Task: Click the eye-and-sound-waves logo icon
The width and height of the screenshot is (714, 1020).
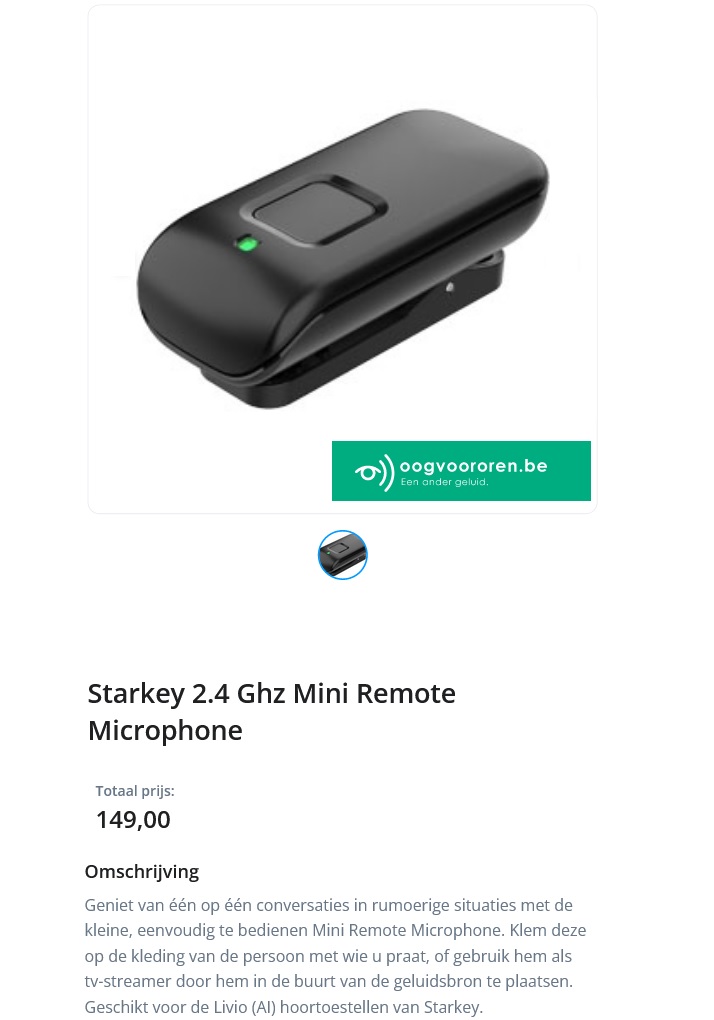Action: [375, 472]
